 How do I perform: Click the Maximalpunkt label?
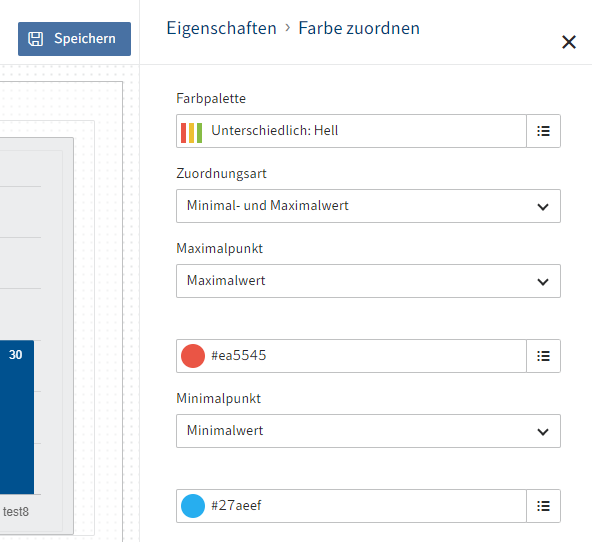(219, 248)
